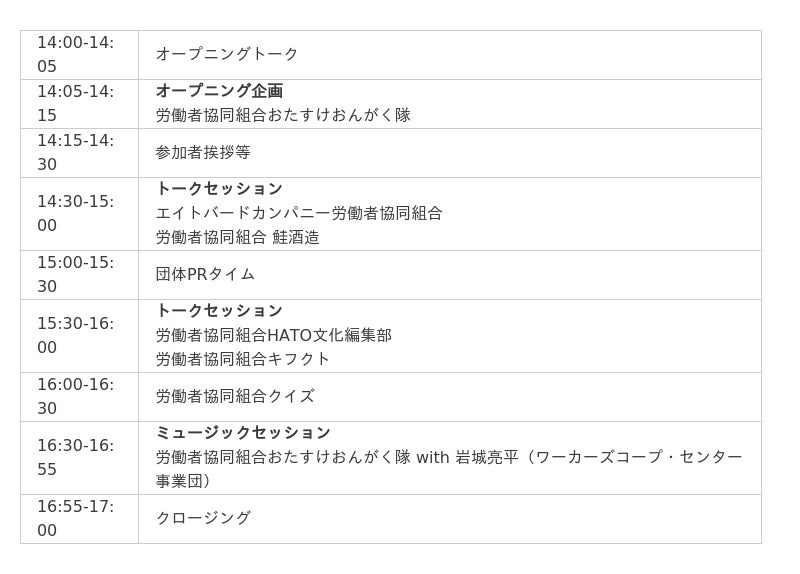Select the 参加者挨拶等 entry
The width and height of the screenshot is (800, 574).
tap(203, 152)
